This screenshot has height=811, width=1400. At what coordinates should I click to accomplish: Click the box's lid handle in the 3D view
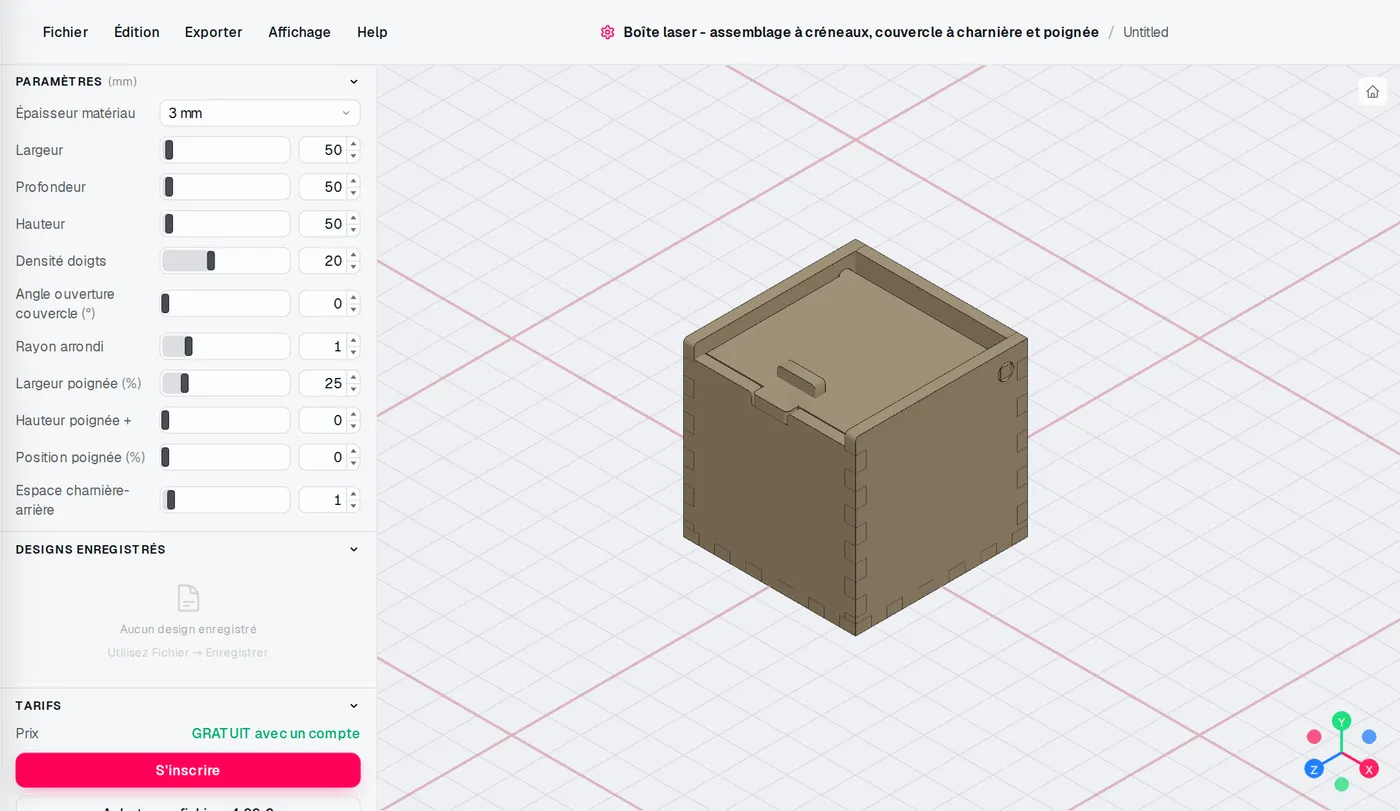click(x=800, y=379)
